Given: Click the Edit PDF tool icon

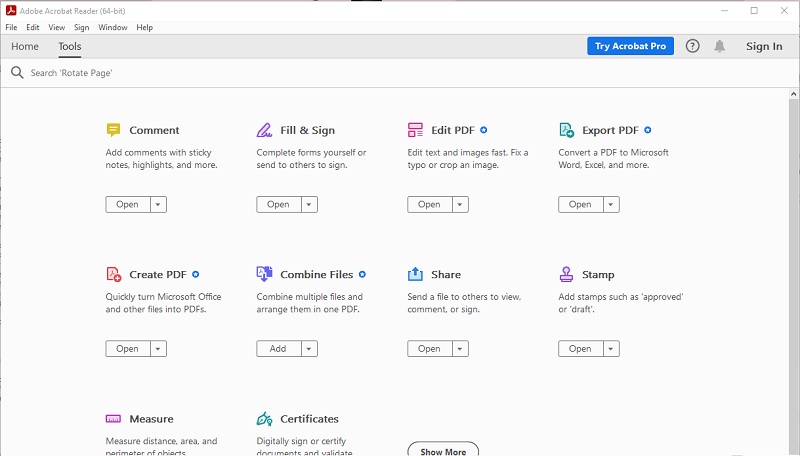Looking at the screenshot, I should point(415,130).
